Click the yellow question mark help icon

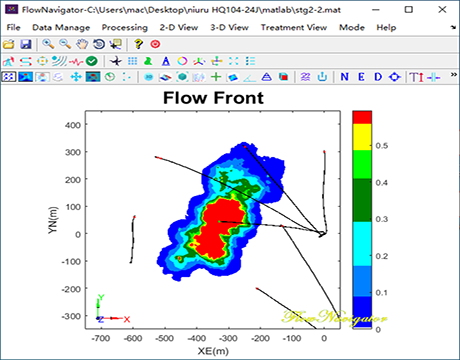(138, 44)
